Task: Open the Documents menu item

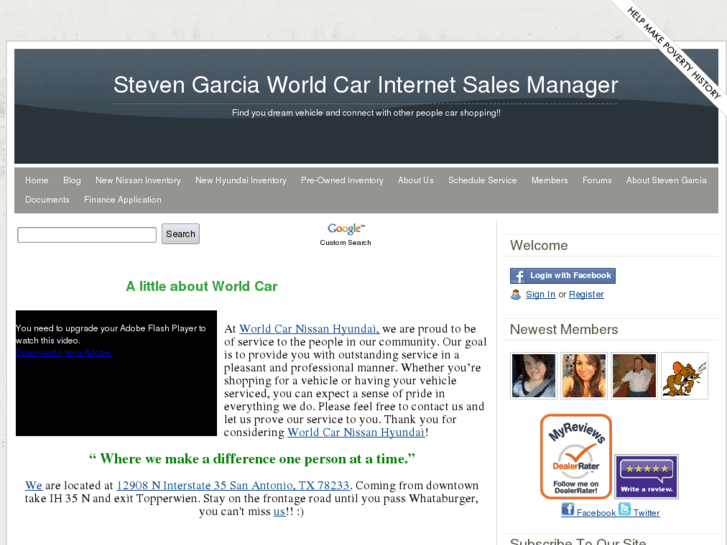Action: 47,200
